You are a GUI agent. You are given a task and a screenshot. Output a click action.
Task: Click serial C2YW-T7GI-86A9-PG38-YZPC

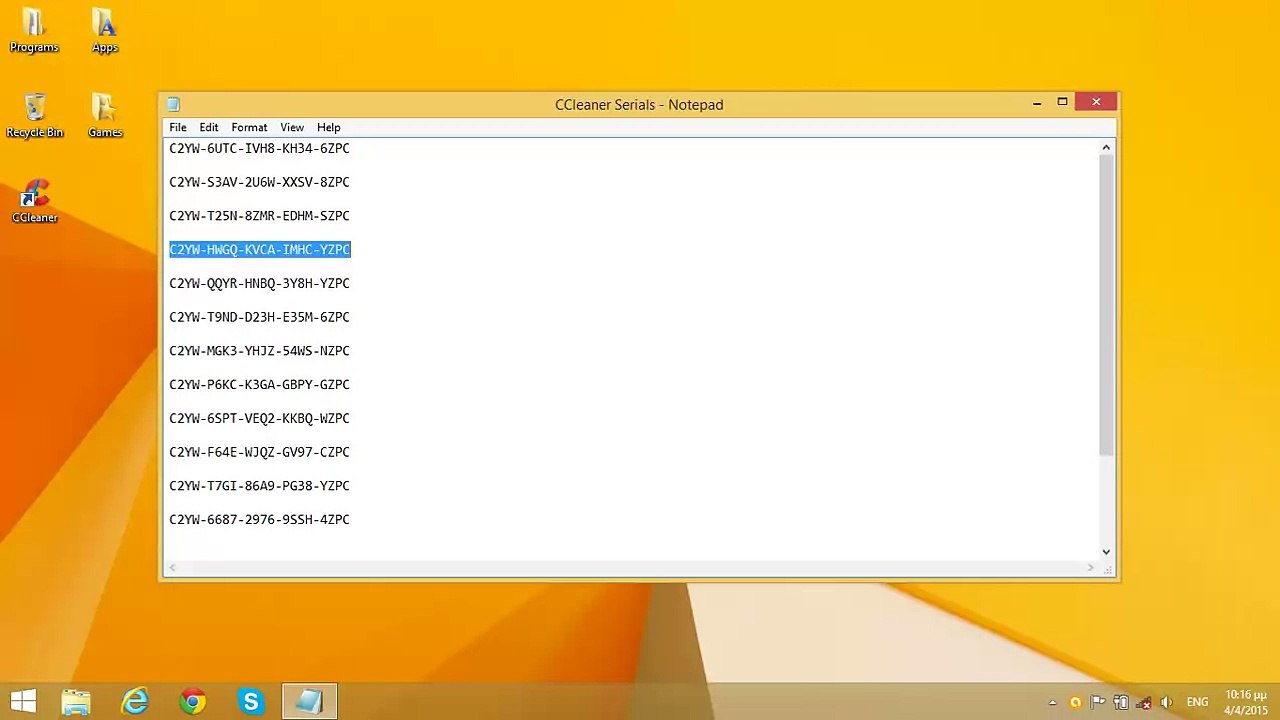click(x=259, y=486)
